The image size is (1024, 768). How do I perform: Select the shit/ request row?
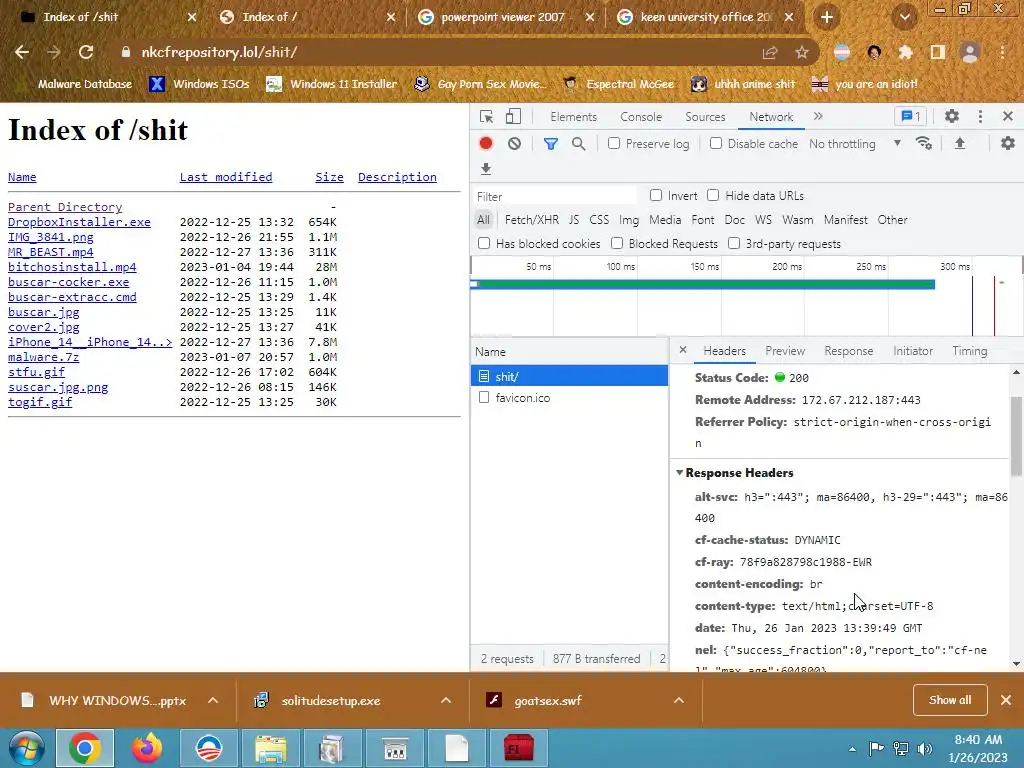[x=569, y=376]
